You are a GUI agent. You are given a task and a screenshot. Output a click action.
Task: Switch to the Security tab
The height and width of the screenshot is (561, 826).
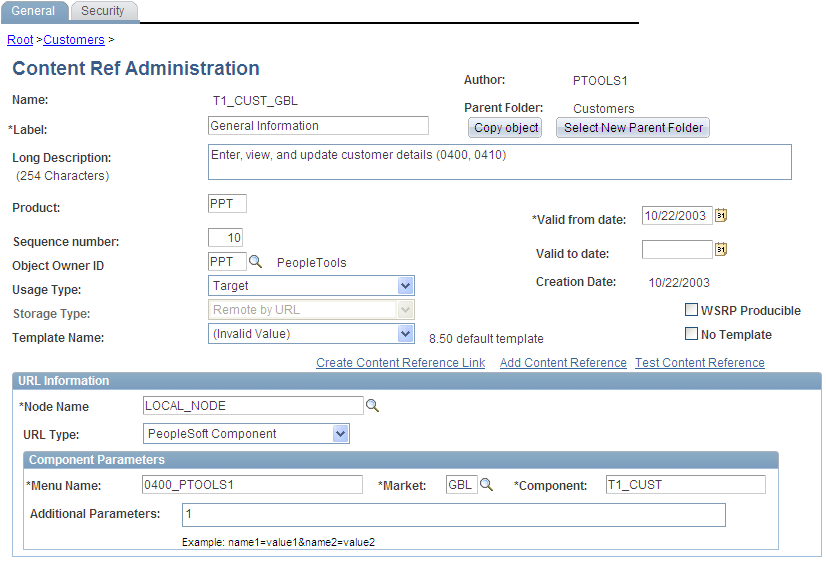coord(103,11)
